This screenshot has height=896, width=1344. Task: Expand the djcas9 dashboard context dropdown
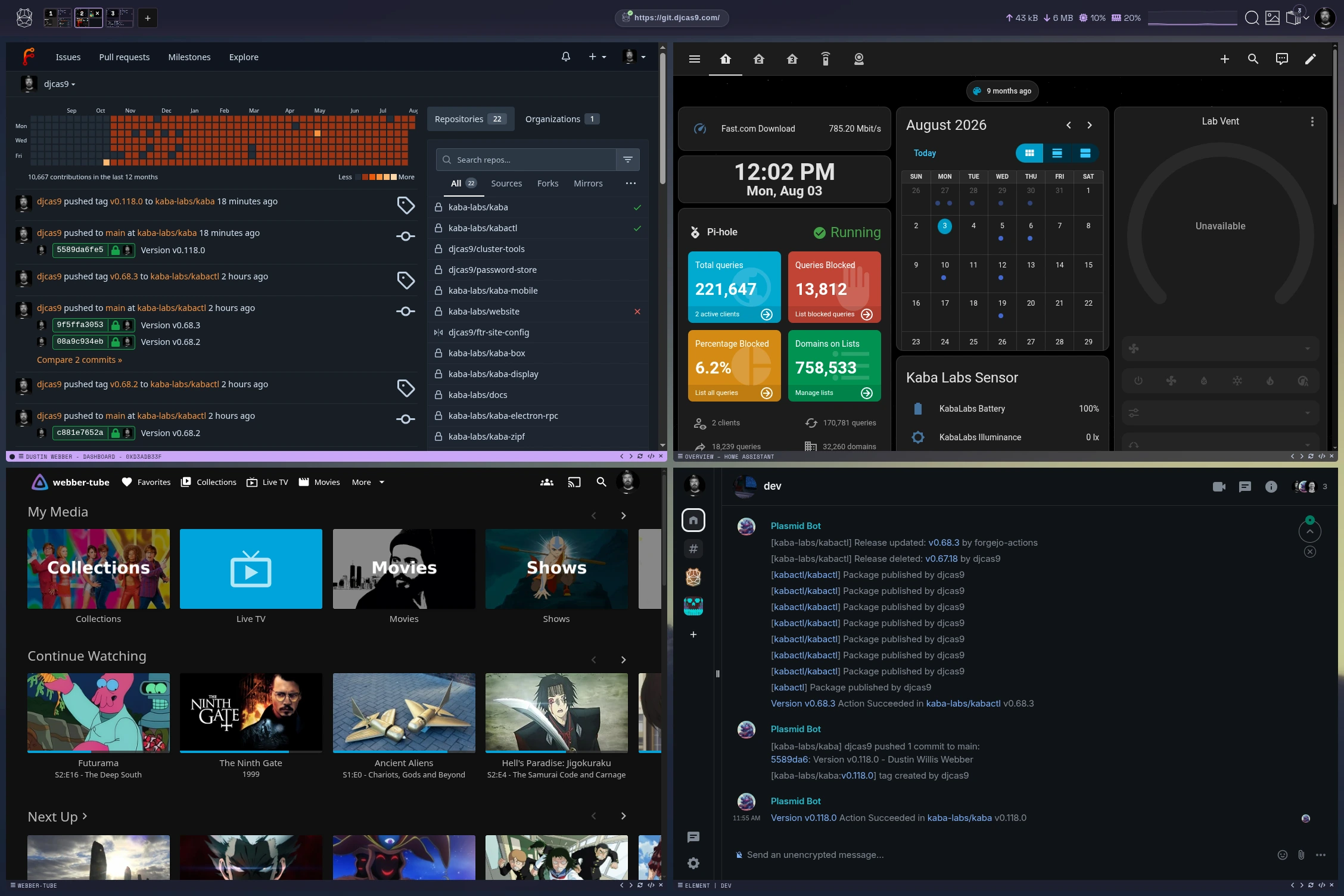point(60,84)
